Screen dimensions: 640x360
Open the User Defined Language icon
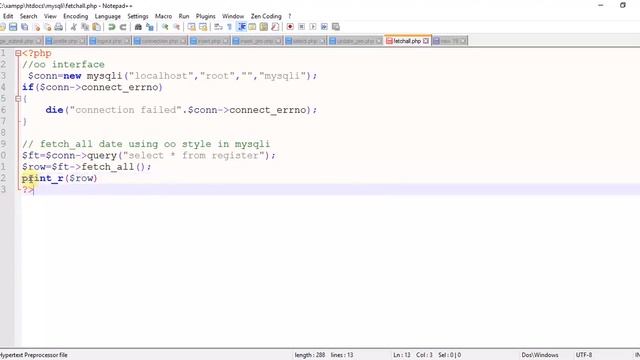pos(252,27)
